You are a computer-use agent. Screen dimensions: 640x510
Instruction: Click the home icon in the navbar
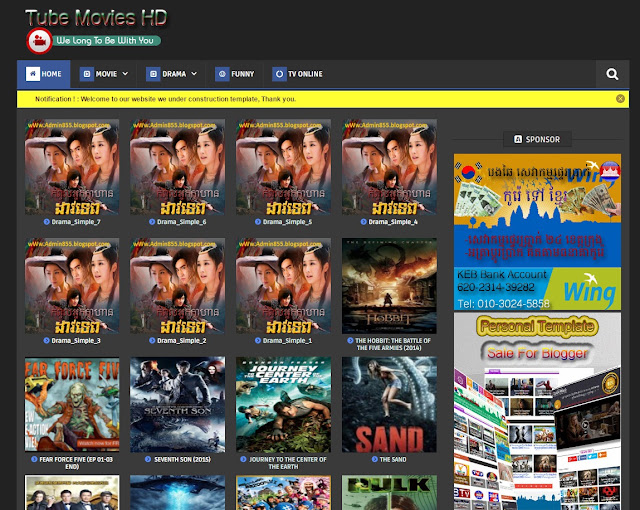coord(33,74)
